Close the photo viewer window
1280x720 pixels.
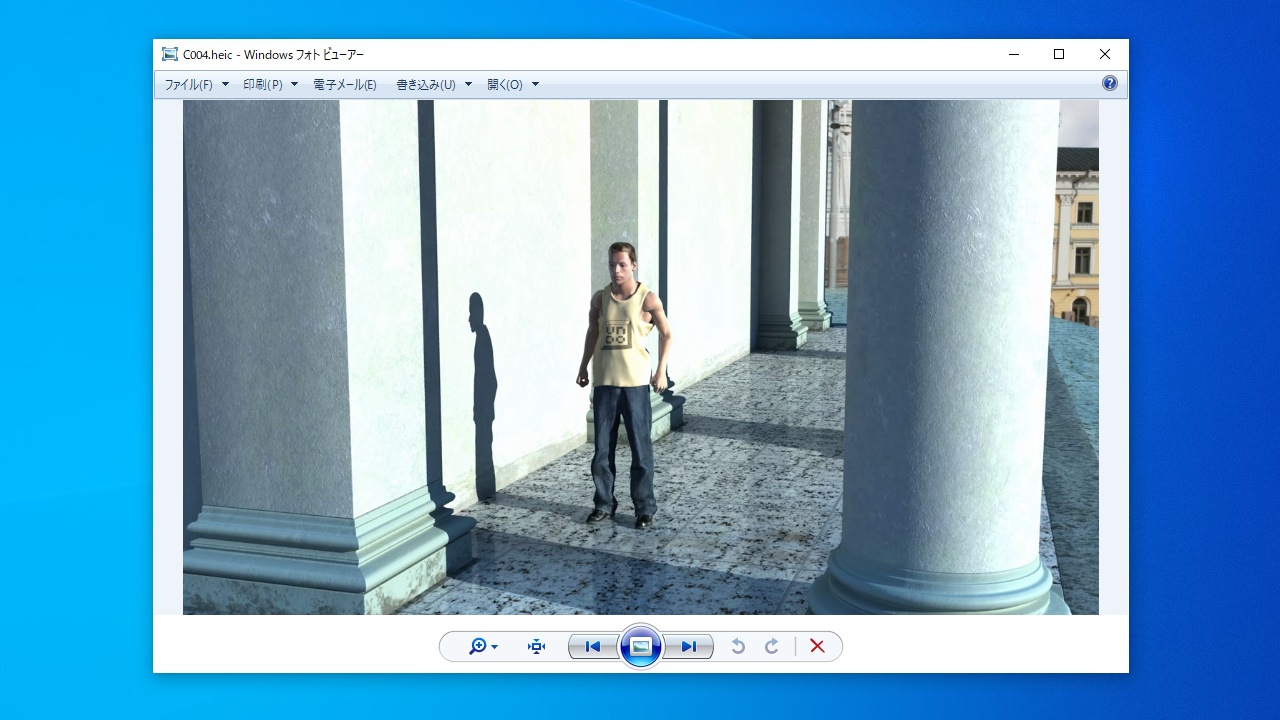pyautogui.click(x=1105, y=55)
